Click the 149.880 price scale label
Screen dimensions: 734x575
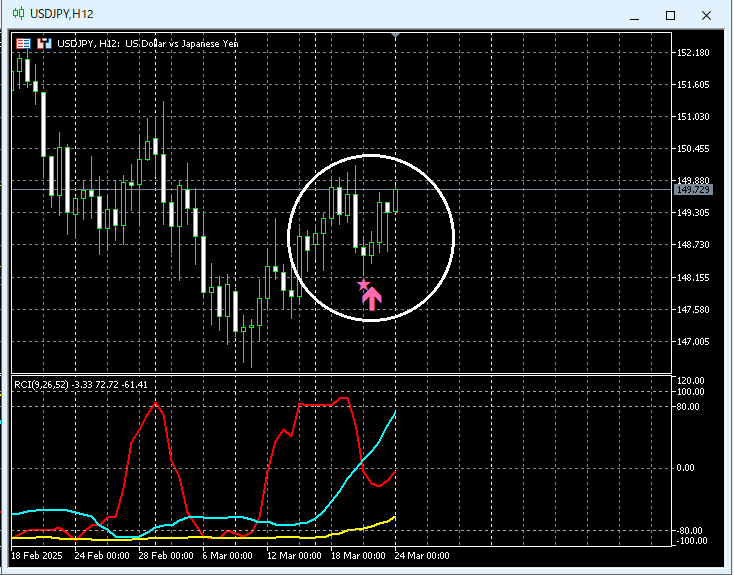pos(693,180)
